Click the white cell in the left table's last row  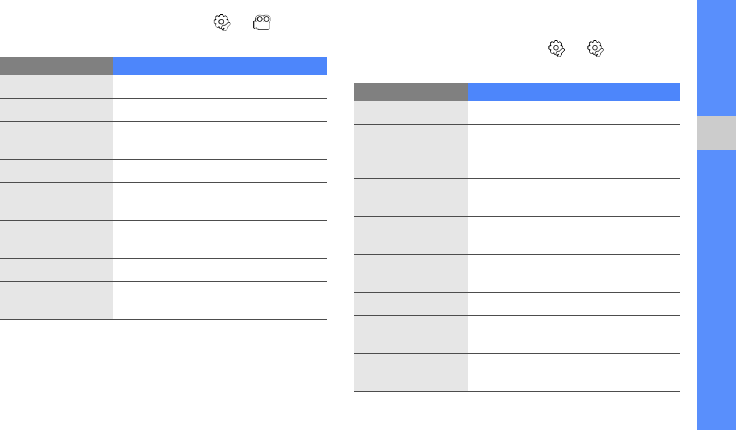[x=220, y=300]
